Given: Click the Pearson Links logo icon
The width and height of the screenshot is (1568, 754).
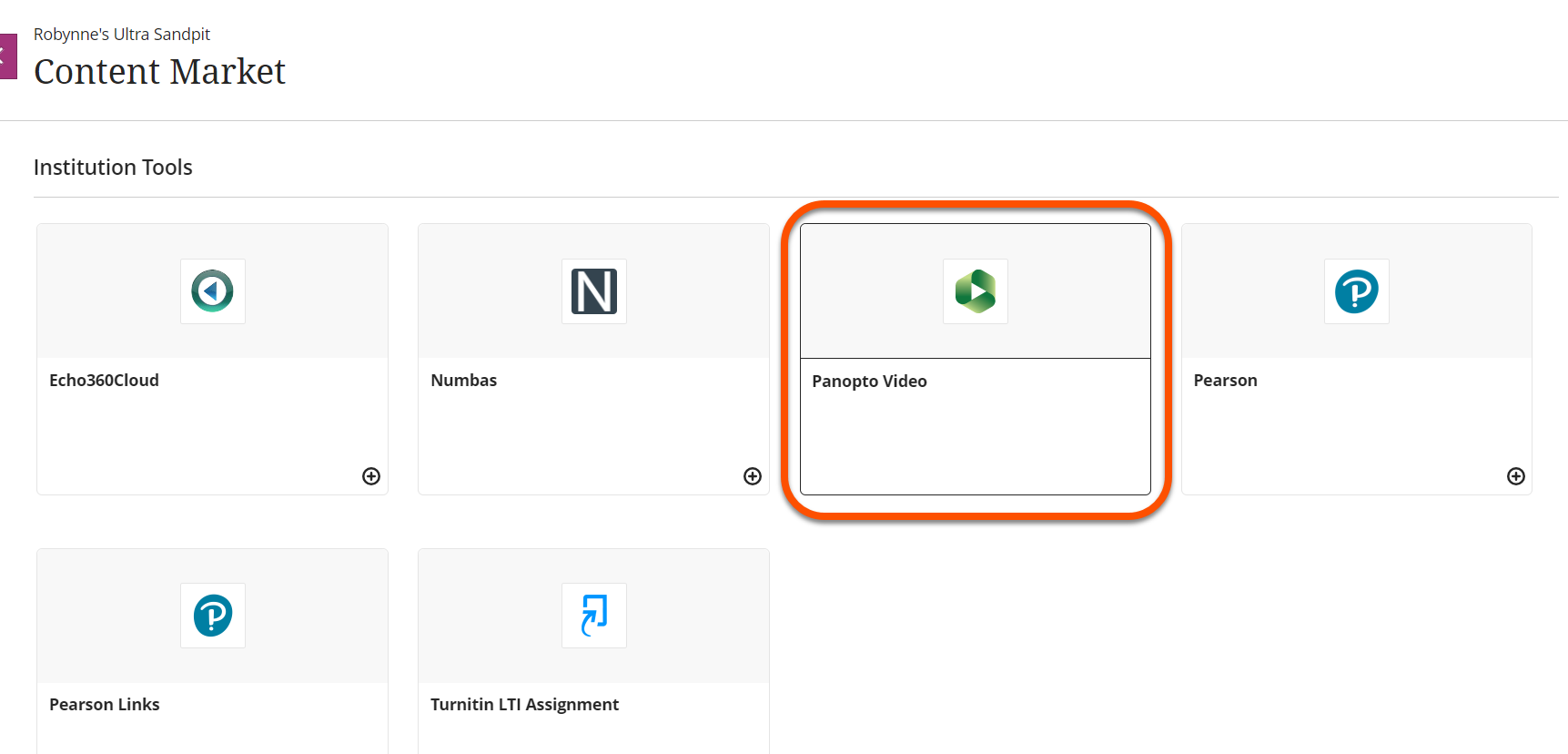Looking at the screenshot, I should coord(213,616).
